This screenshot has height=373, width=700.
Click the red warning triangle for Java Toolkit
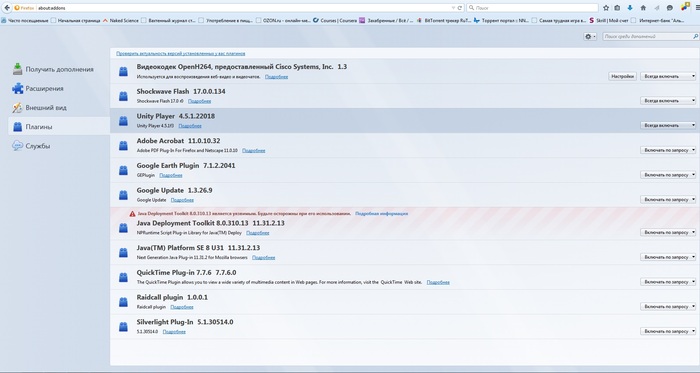point(132,214)
